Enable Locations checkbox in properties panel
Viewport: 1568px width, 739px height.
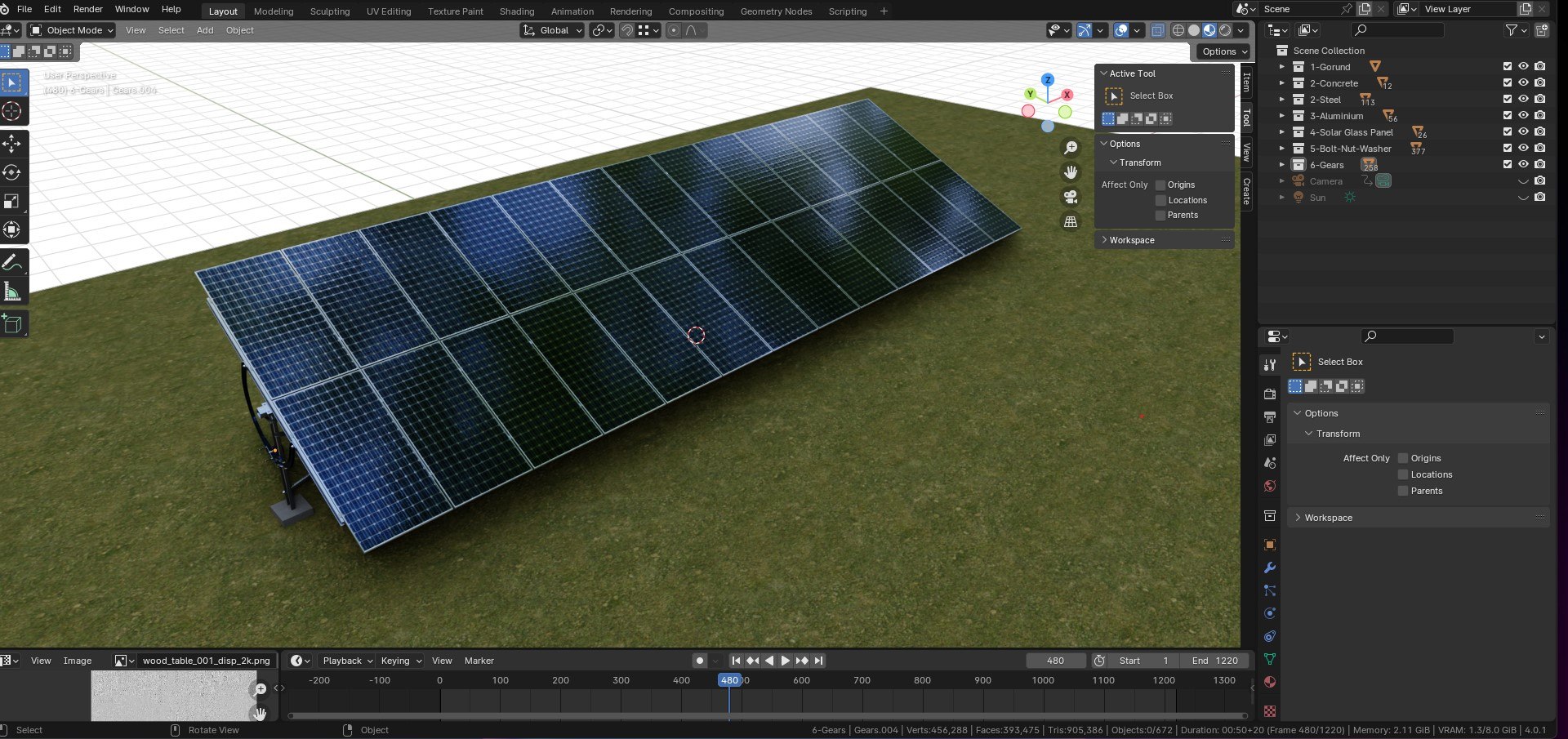[1403, 474]
